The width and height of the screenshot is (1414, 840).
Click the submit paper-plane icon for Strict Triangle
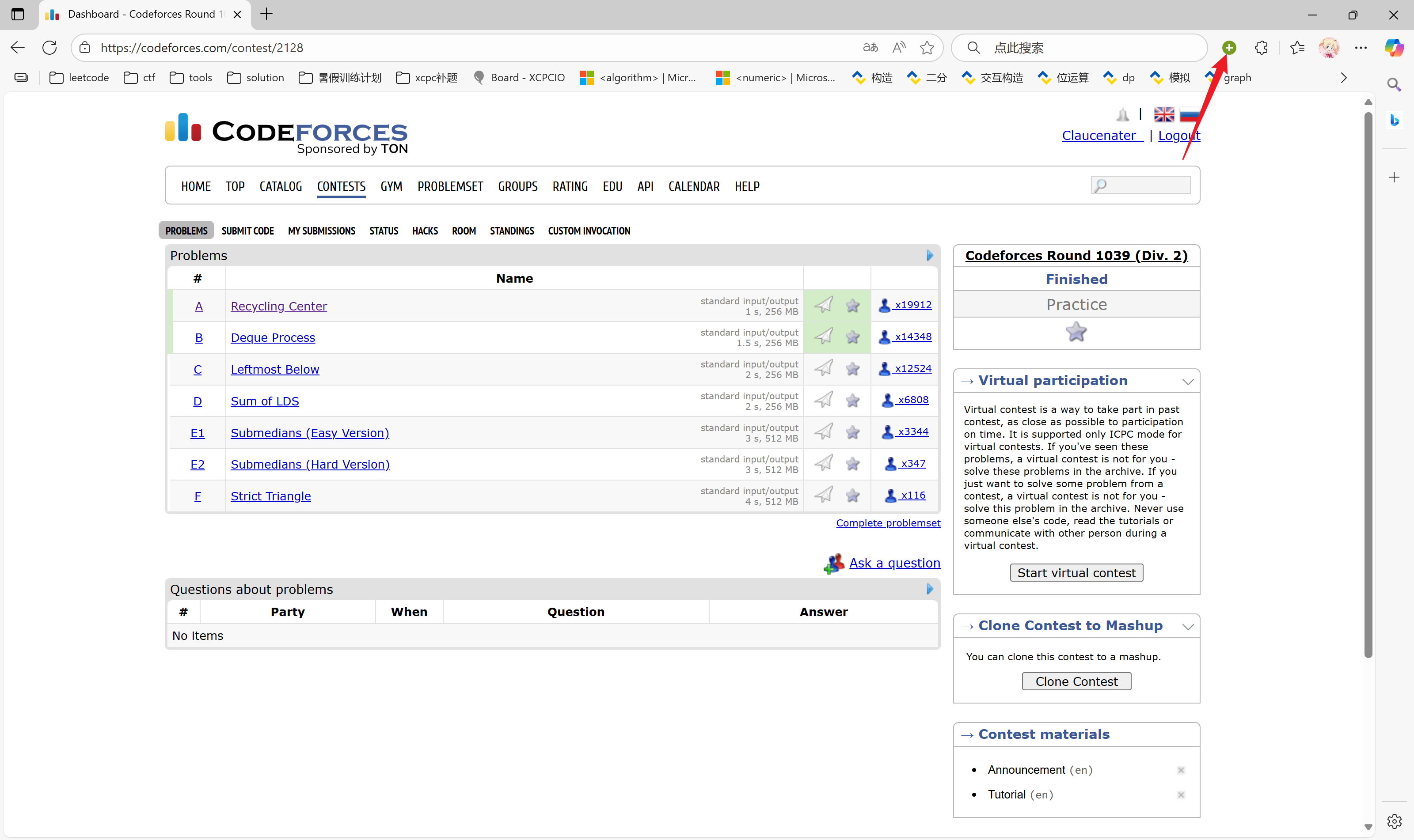click(x=823, y=495)
